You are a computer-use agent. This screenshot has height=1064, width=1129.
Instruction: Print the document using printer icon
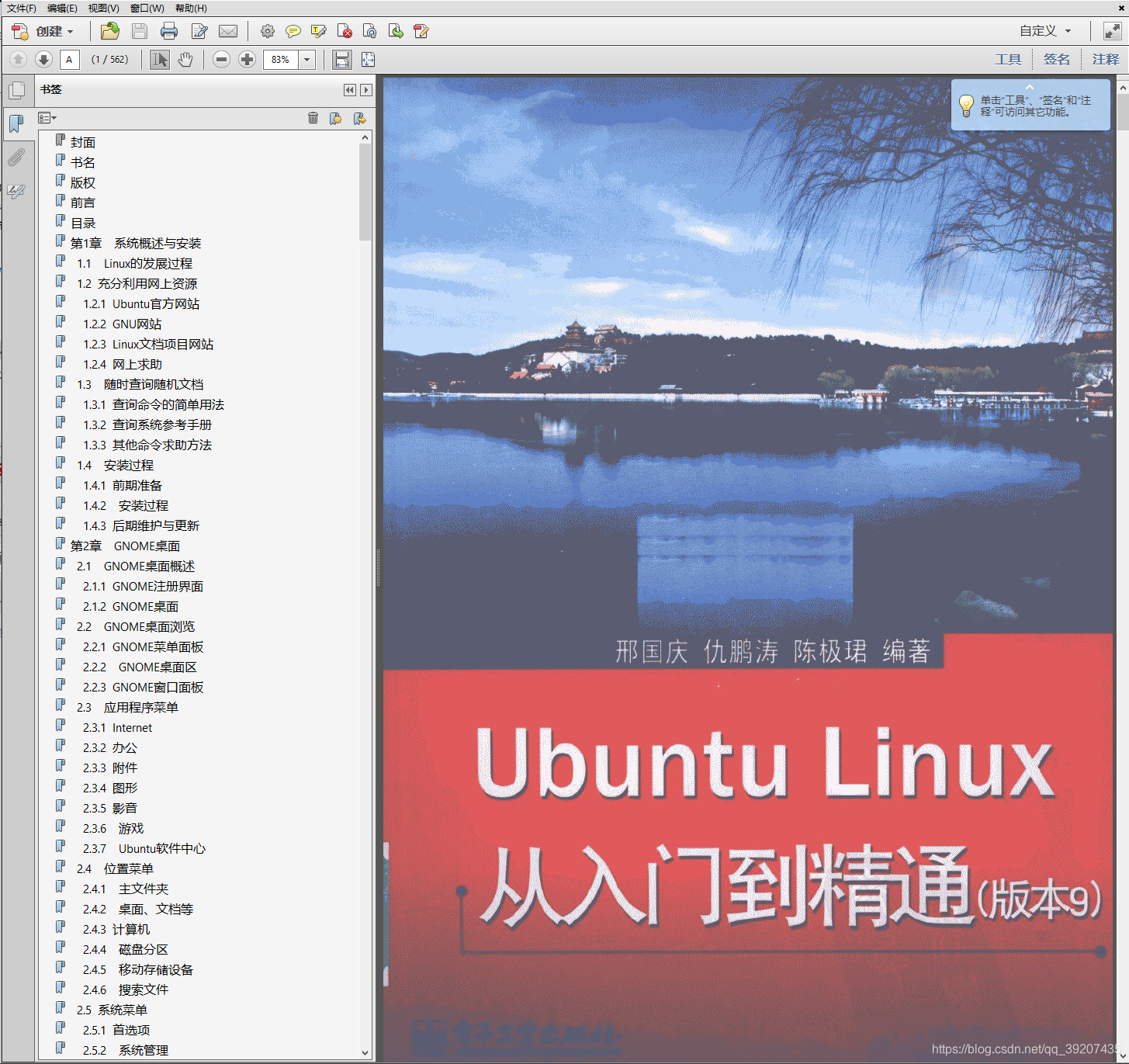pos(169,31)
